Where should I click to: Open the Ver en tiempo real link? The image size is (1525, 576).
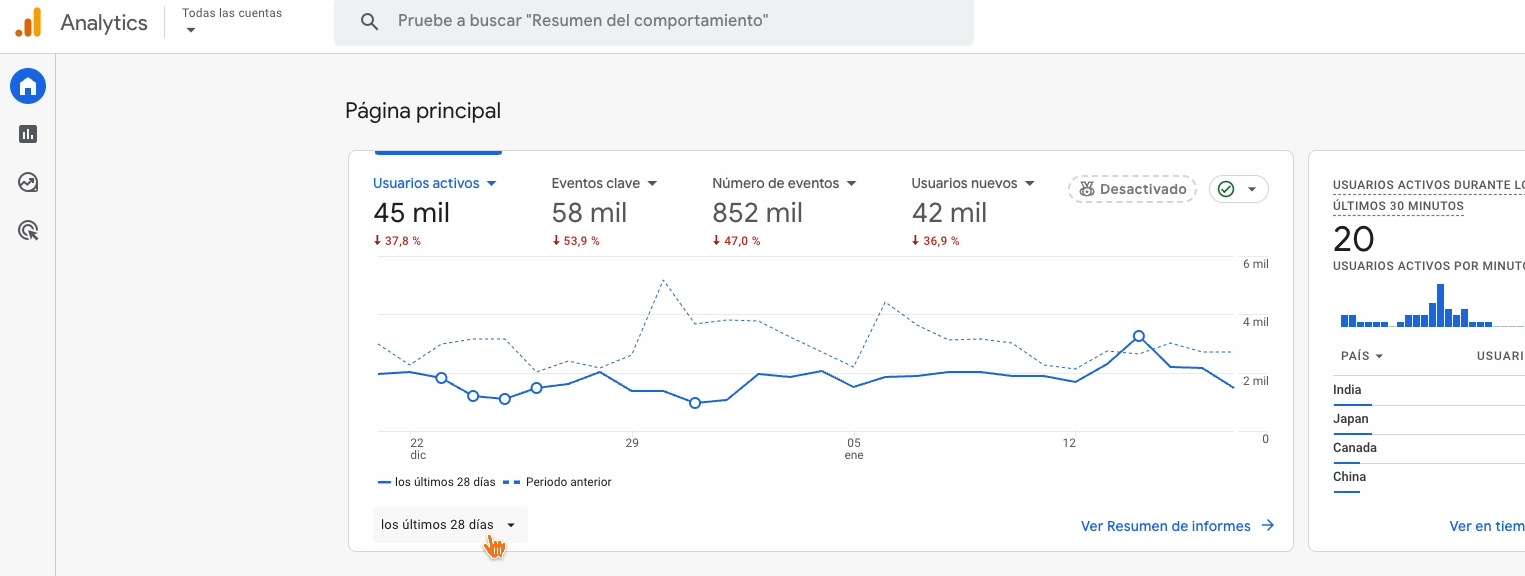coord(1486,526)
